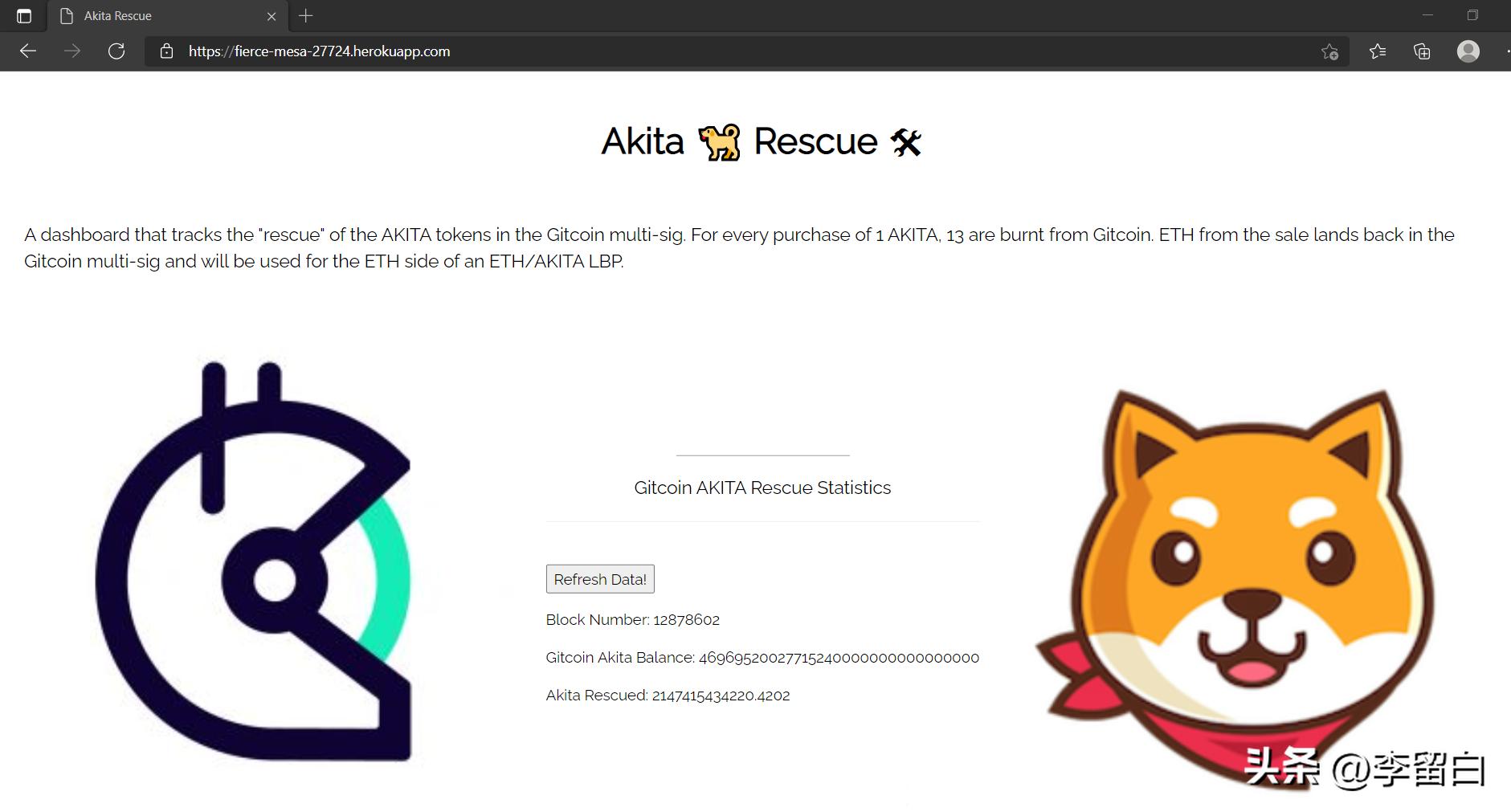Click the Akita Rescue page heading
1511x812 pixels.
tap(762, 142)
